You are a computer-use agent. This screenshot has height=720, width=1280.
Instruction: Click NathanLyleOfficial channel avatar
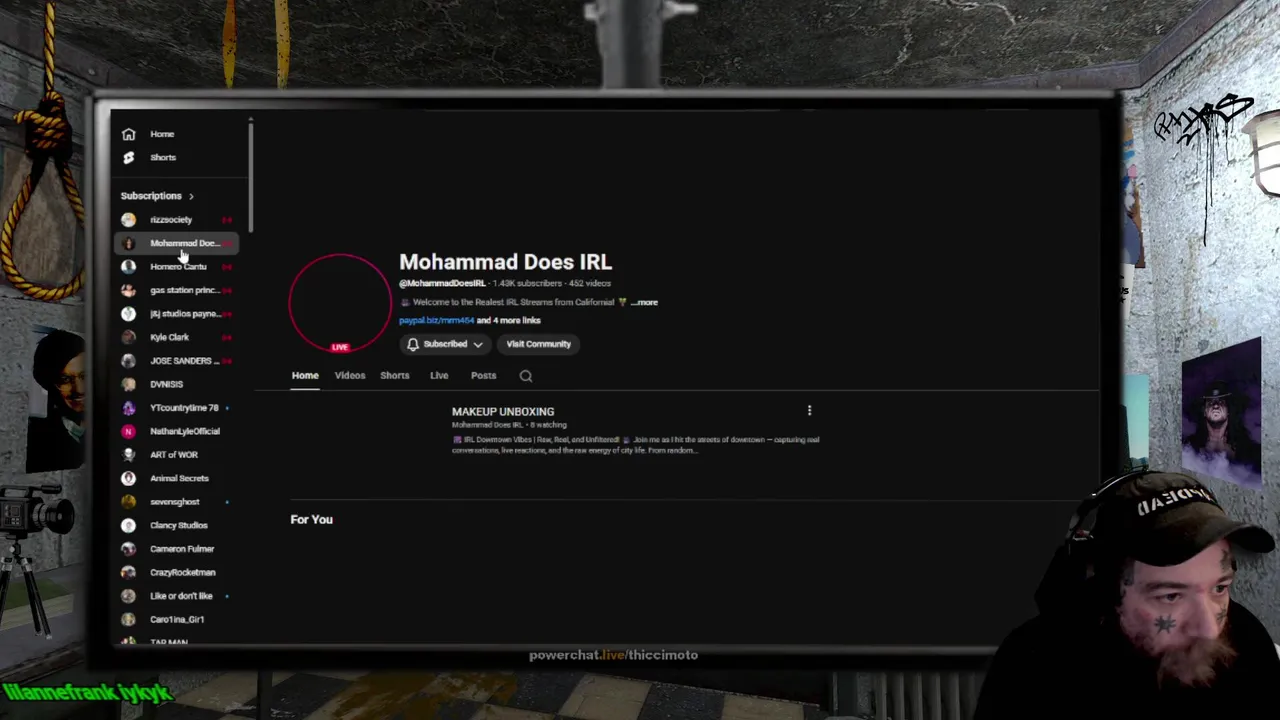coord(128,431)
